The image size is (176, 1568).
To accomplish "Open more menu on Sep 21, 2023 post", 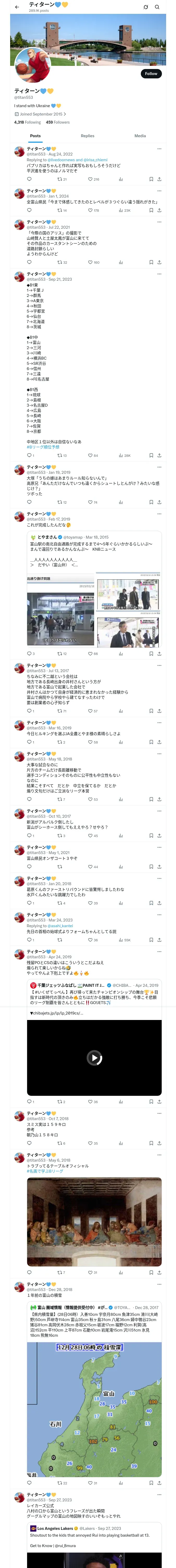I will (159, 274).
